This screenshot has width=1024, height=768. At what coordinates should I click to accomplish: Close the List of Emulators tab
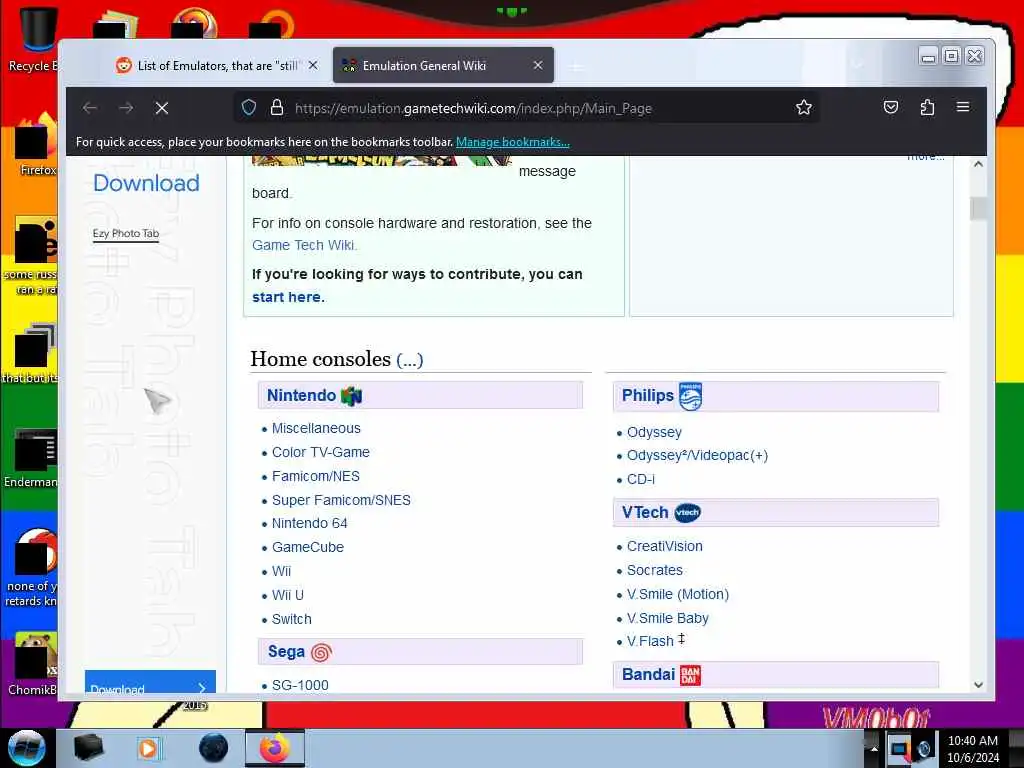click(313, 65)
